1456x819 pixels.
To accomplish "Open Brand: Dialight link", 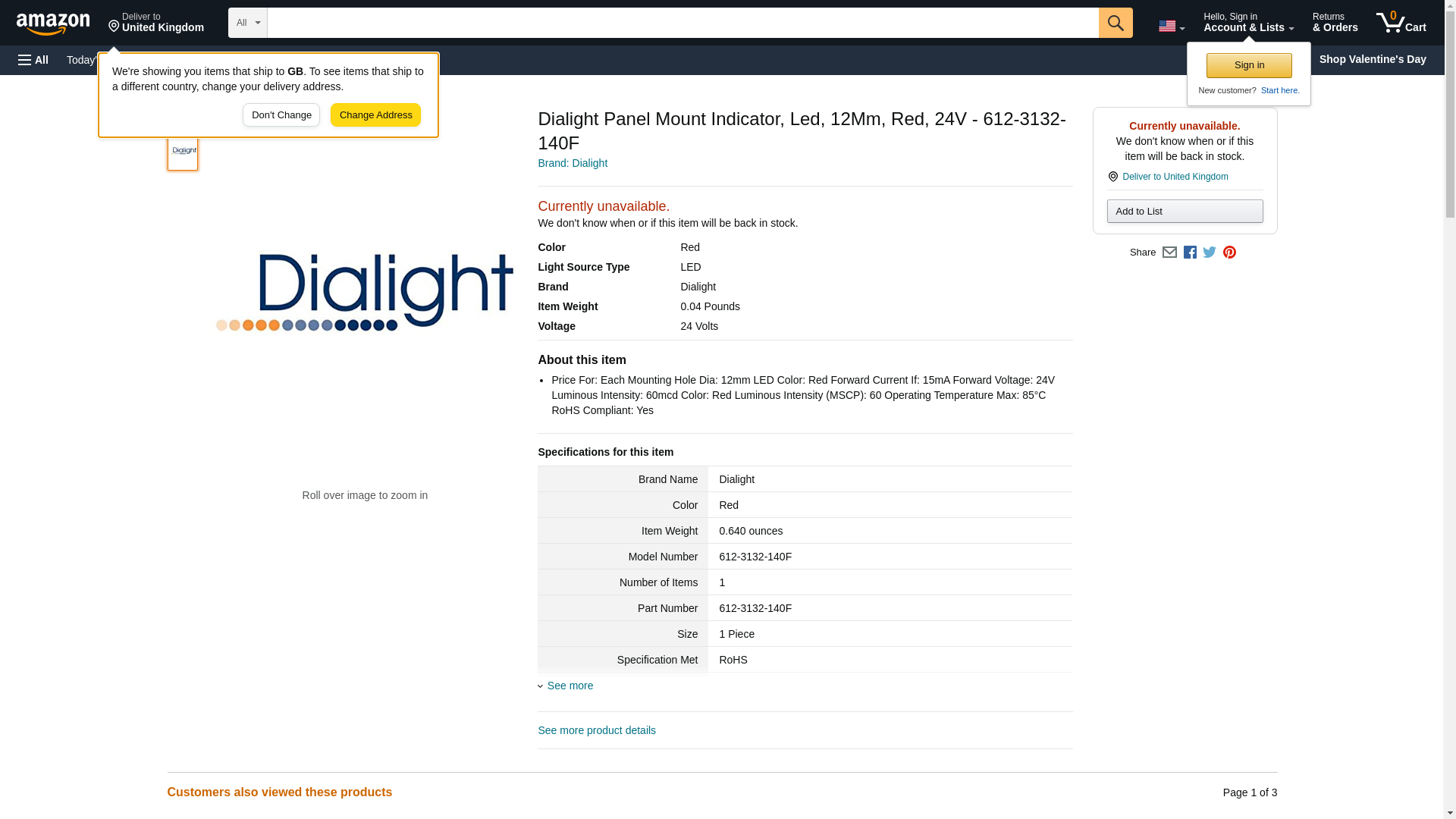I will click(573, 163).
